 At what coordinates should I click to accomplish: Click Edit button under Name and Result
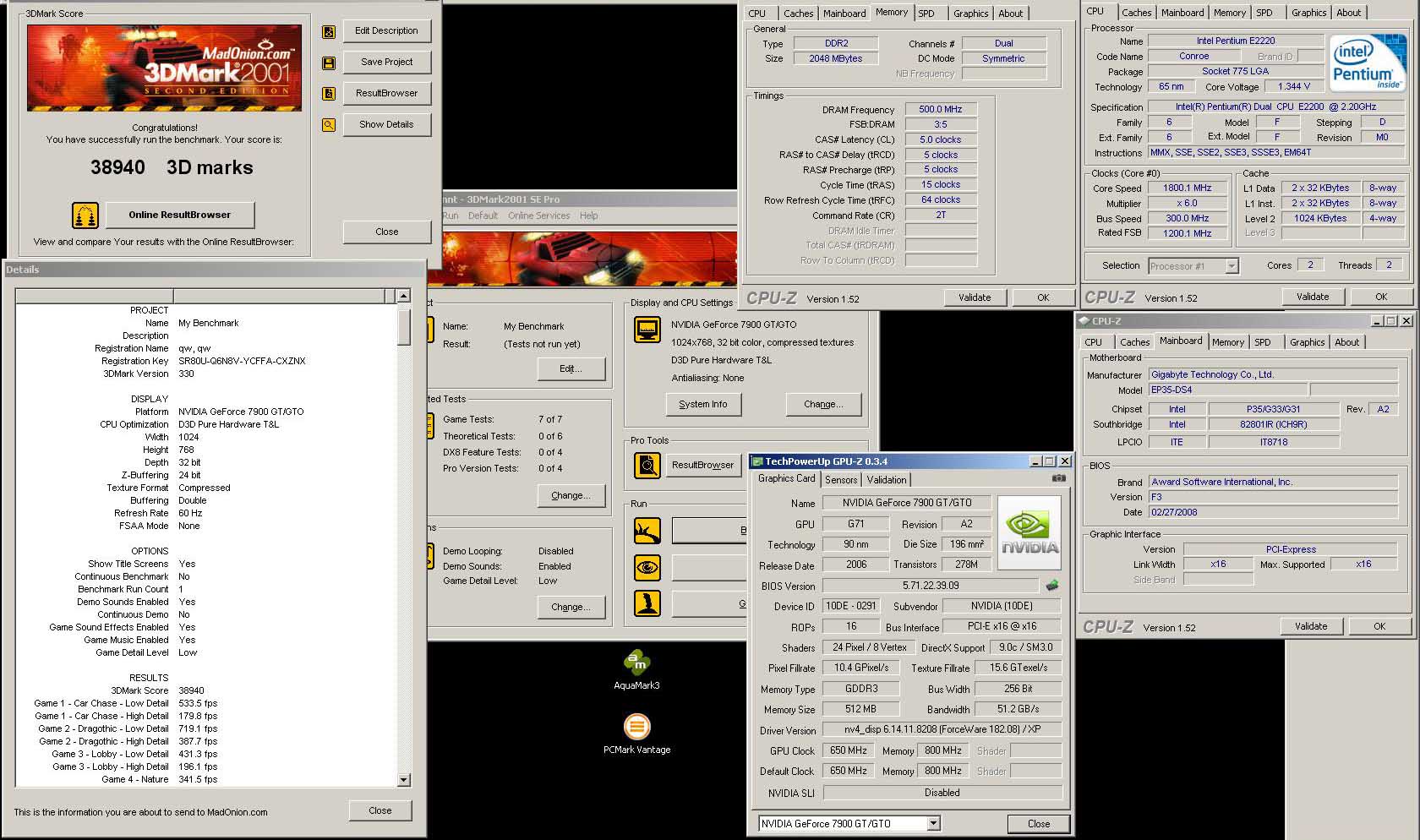pyautogui.click(x=571, y=369)
